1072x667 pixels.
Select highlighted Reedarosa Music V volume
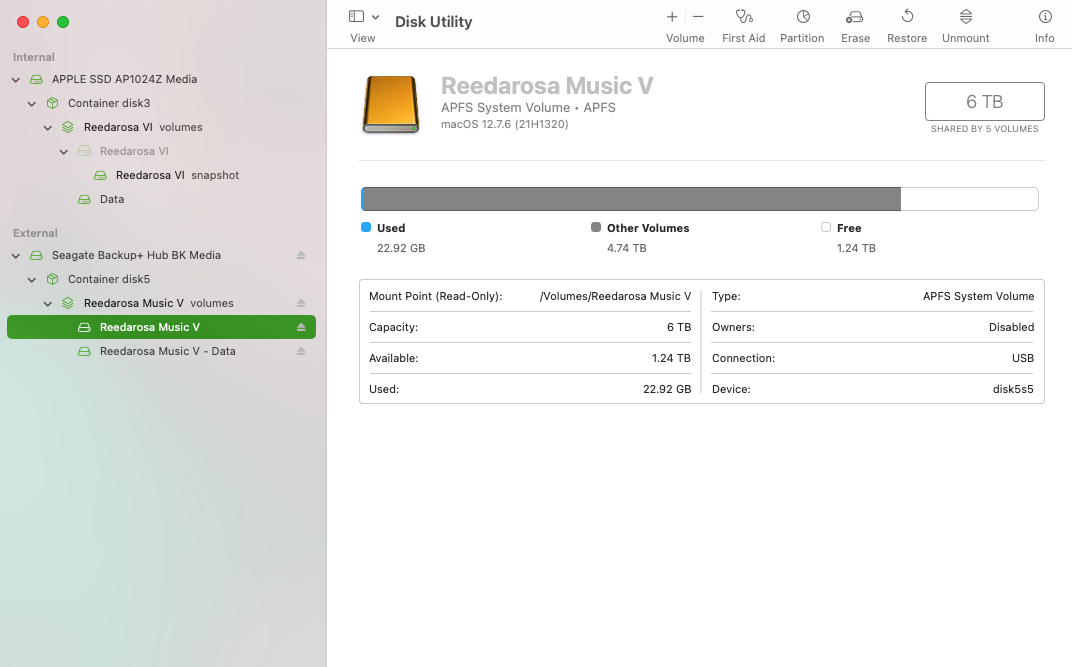coord(161,327)
